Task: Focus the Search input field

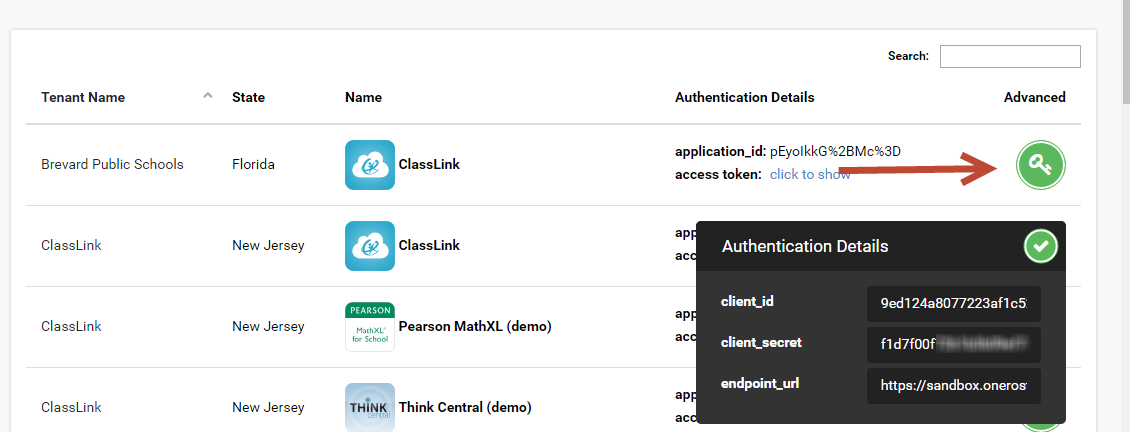Action: [1010, 56]
